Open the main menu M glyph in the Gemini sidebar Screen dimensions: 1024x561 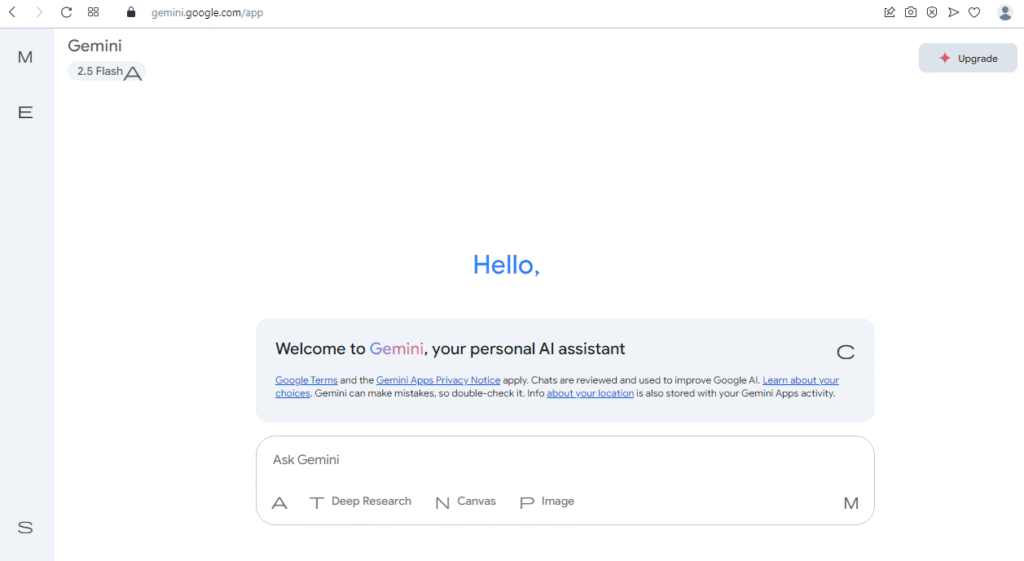[25, 57]
